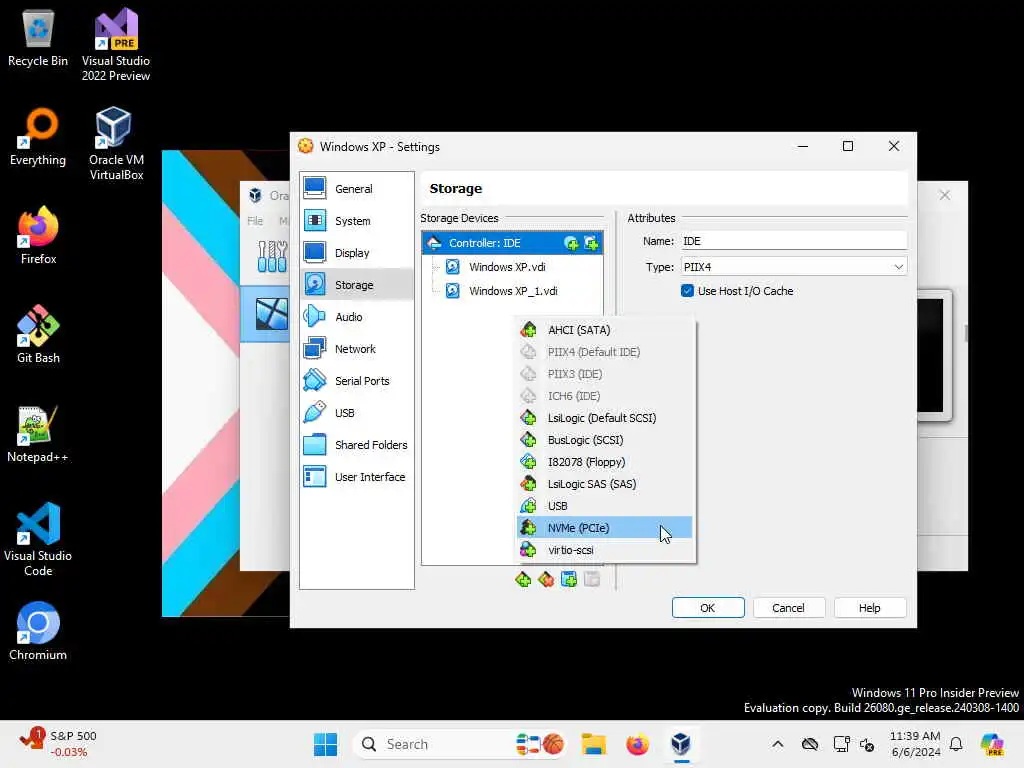Open USB settings category in sidebar

coord(357,413)
